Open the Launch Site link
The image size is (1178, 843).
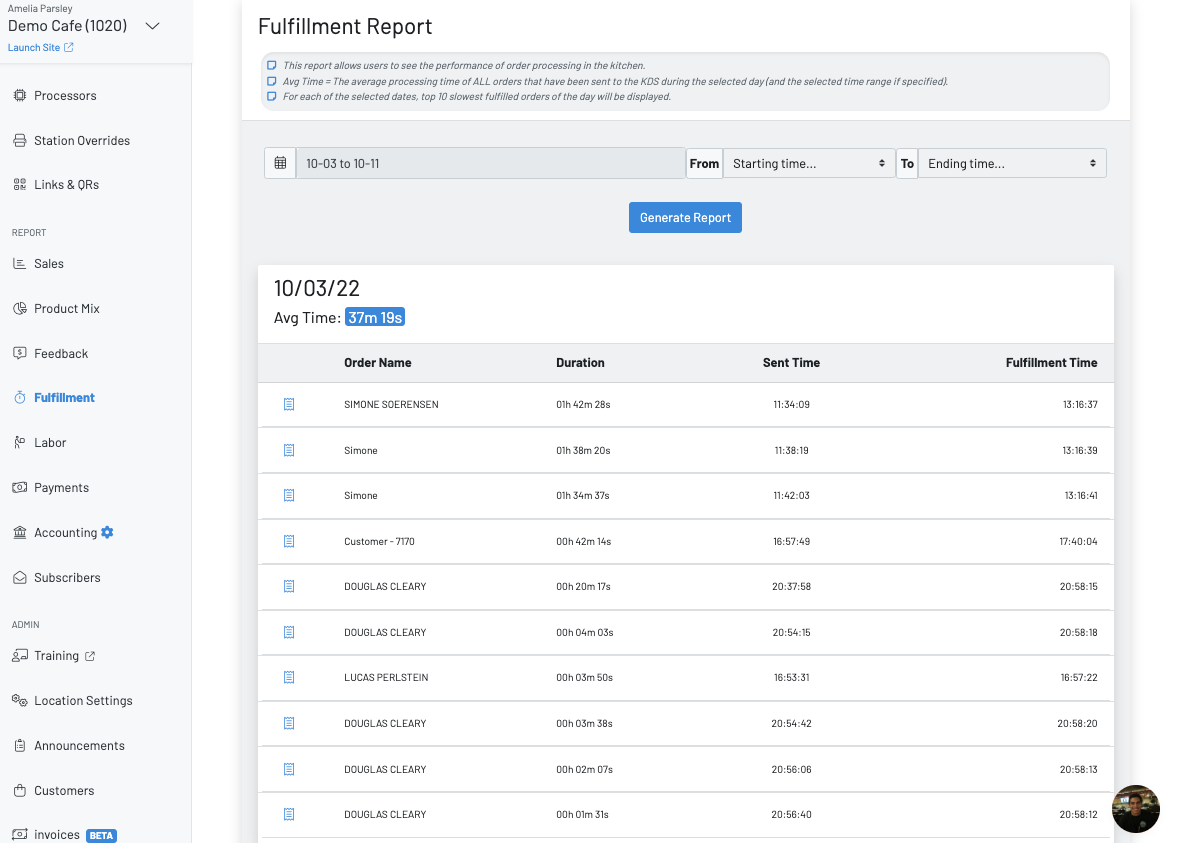click(35, 47)
